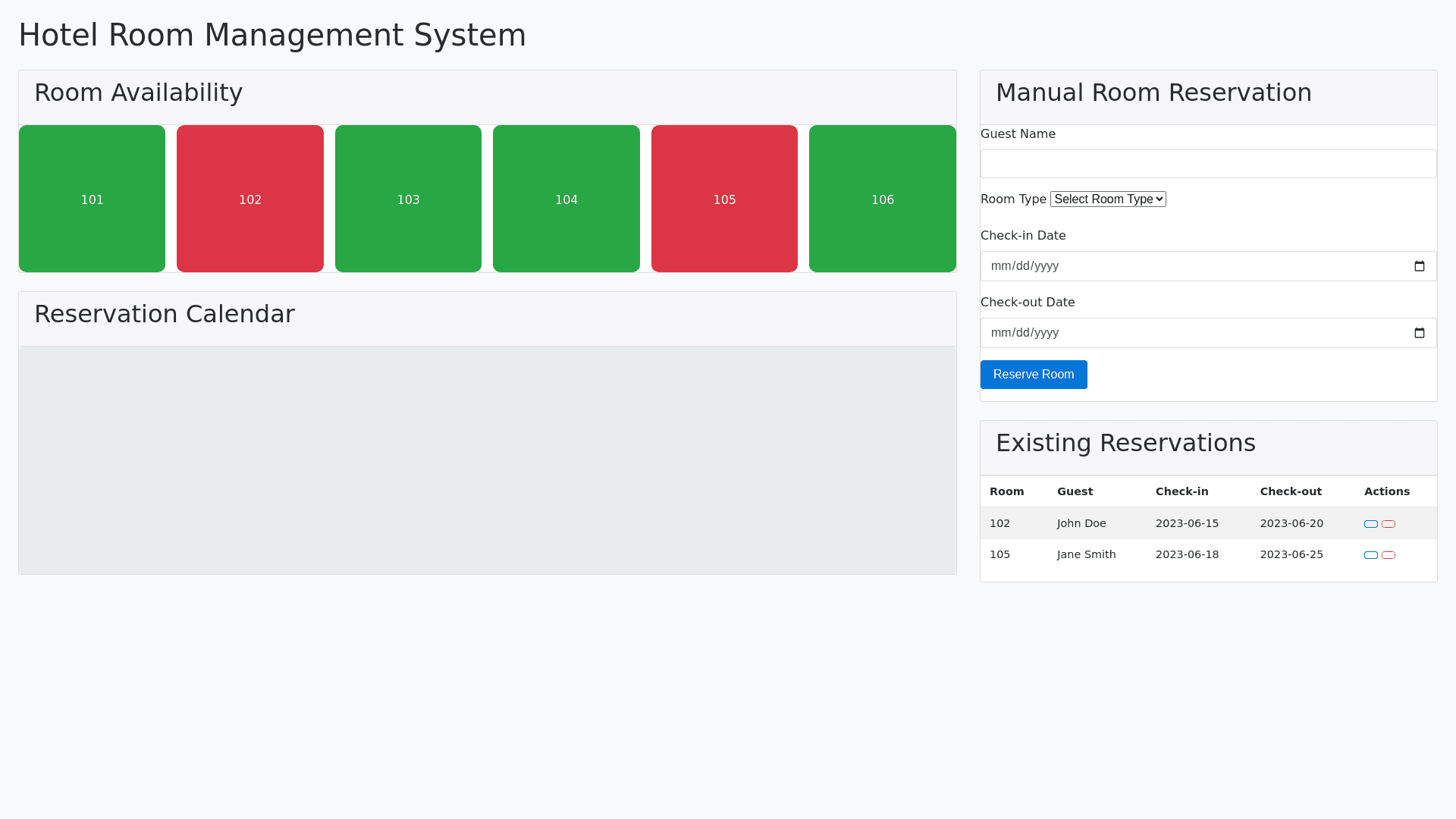Click blue action button for John Doe reservation
This screenshot has width=1456, height=819.
tap(1371, 524)
